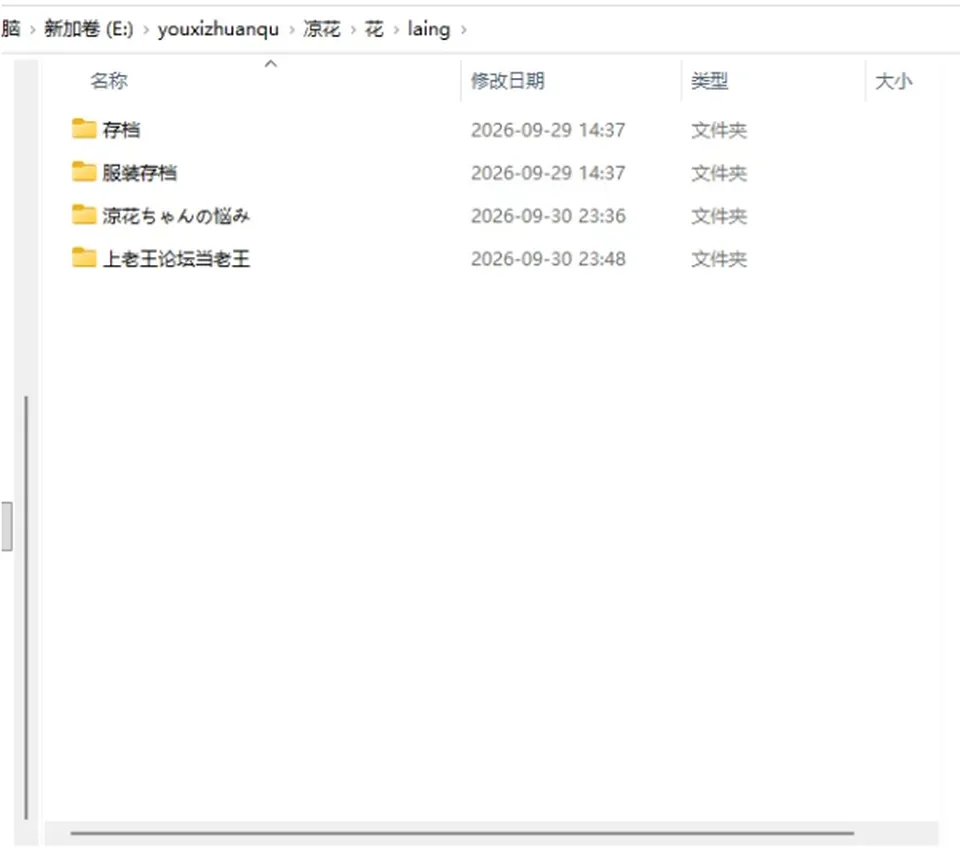This screenshot has width=960, height=855.
Task: Click the 文件夹 type of 上老王论坛当老王 row
Action: (719, 258)
